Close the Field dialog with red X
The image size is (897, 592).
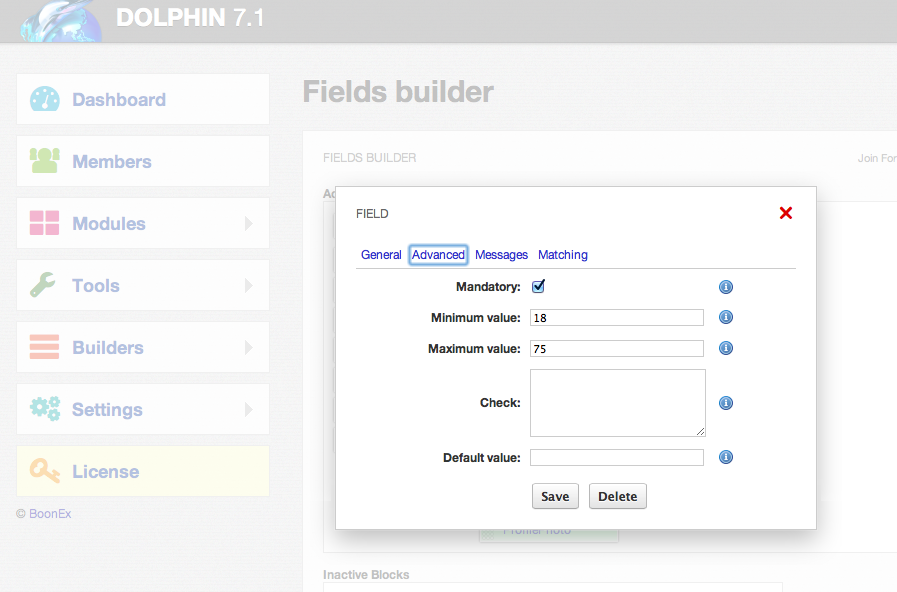785,213
